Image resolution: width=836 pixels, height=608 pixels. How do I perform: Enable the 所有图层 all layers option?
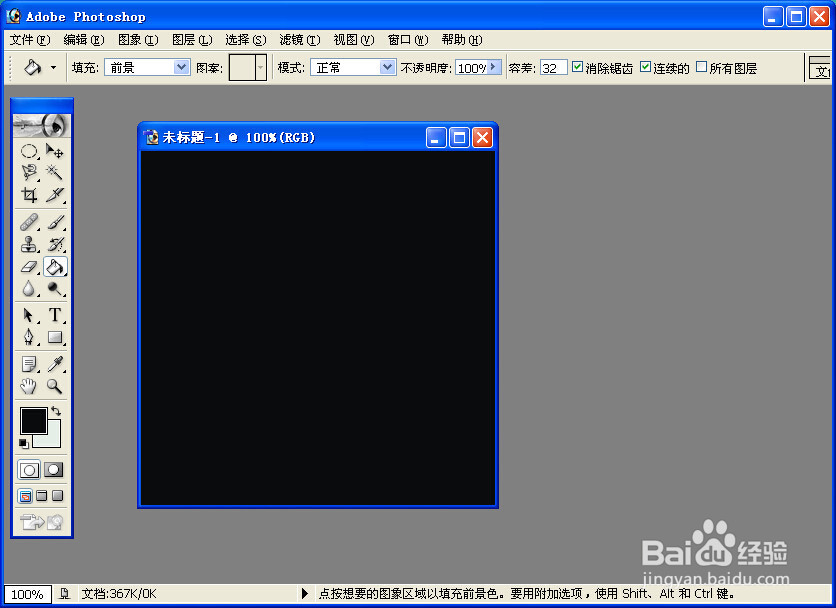[x=699, y=67]
